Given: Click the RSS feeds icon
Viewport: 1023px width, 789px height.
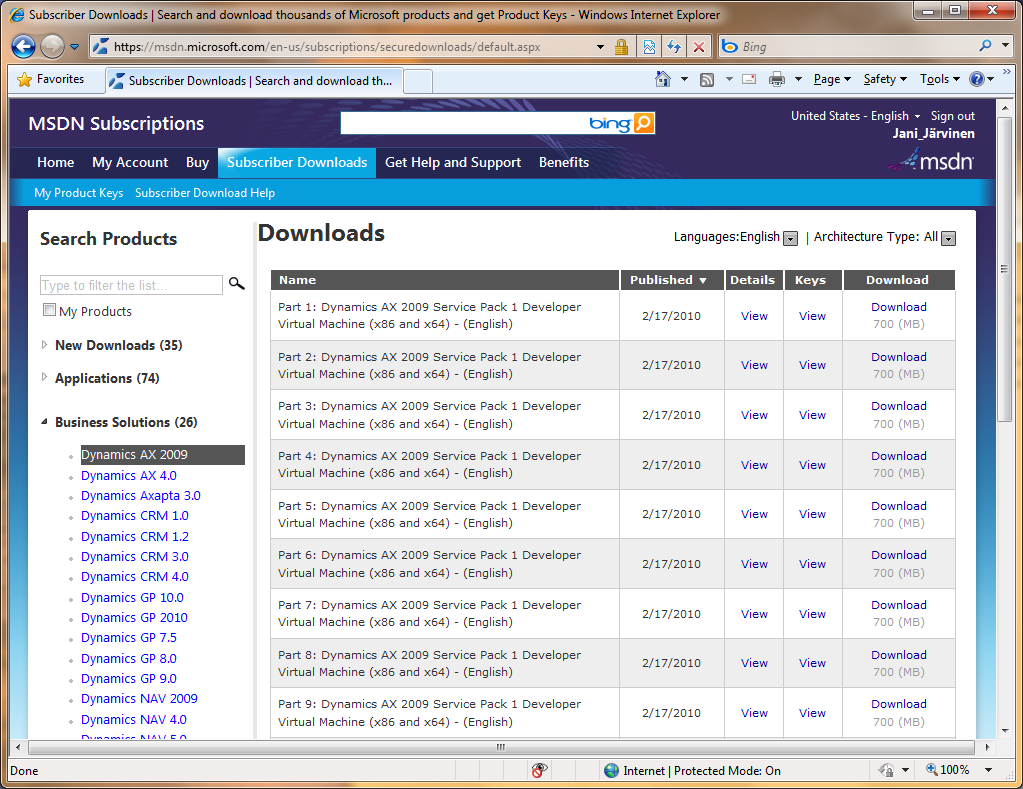Looking at the screenshot, I should 707,80.
